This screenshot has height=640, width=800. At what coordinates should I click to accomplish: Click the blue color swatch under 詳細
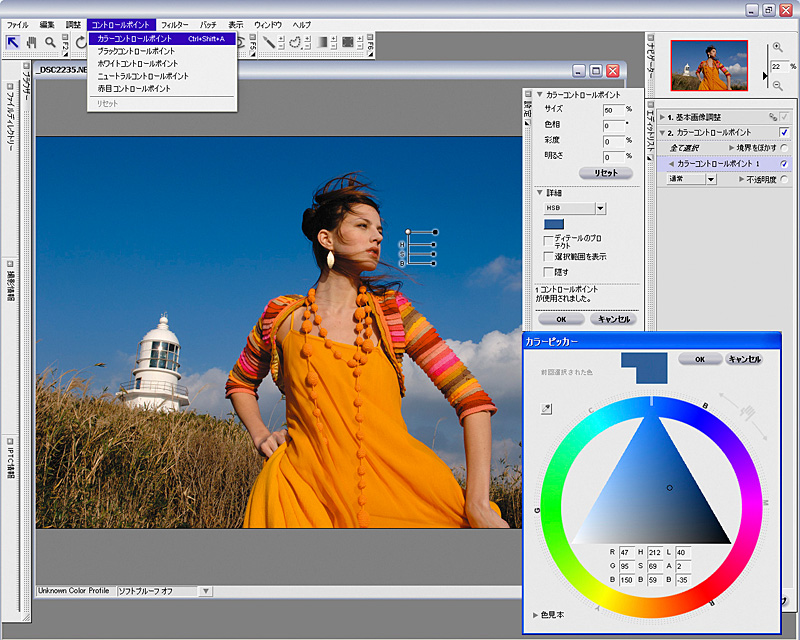553,224
